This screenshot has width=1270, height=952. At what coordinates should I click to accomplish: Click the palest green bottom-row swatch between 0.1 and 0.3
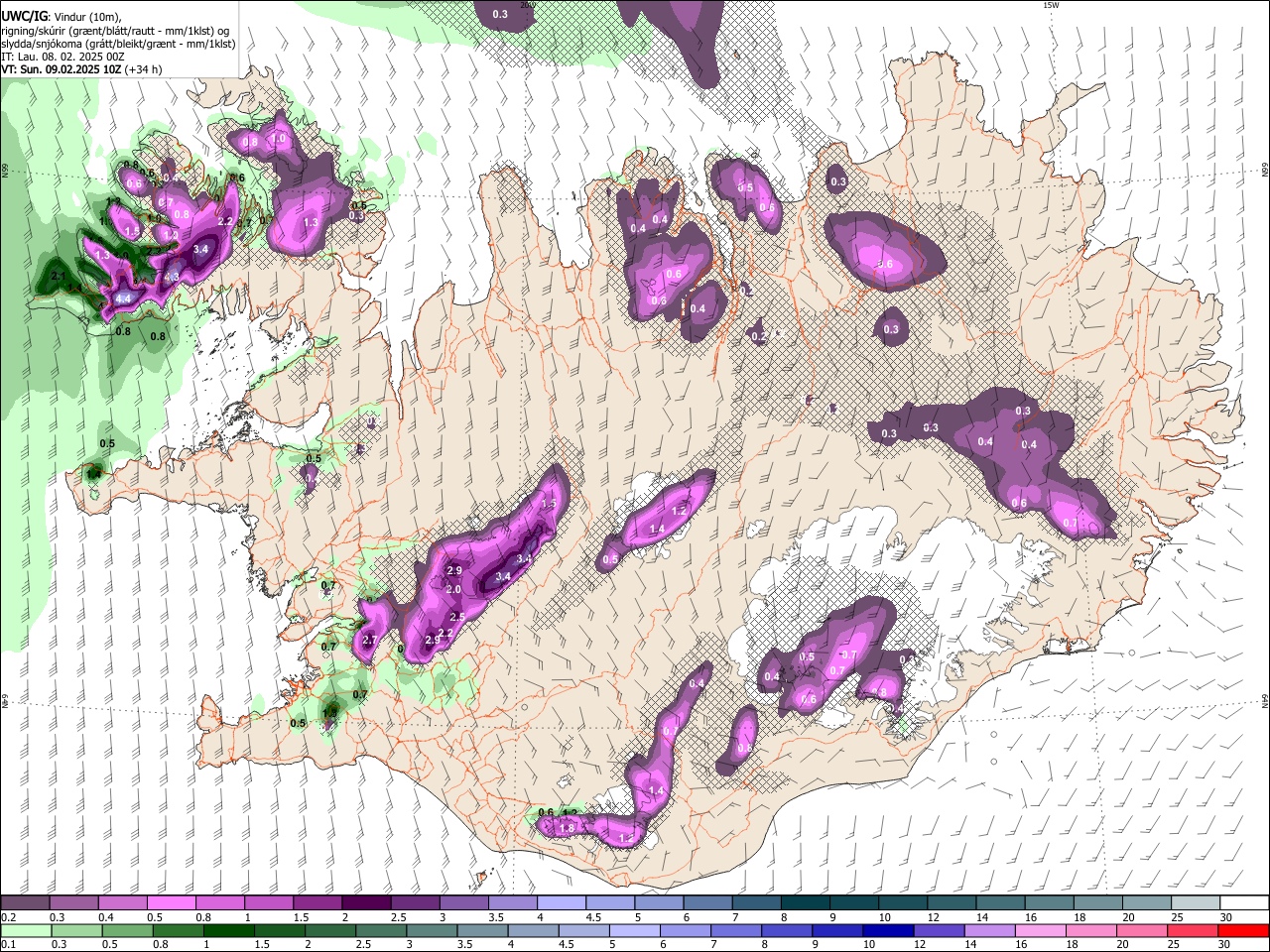[26, 930]
